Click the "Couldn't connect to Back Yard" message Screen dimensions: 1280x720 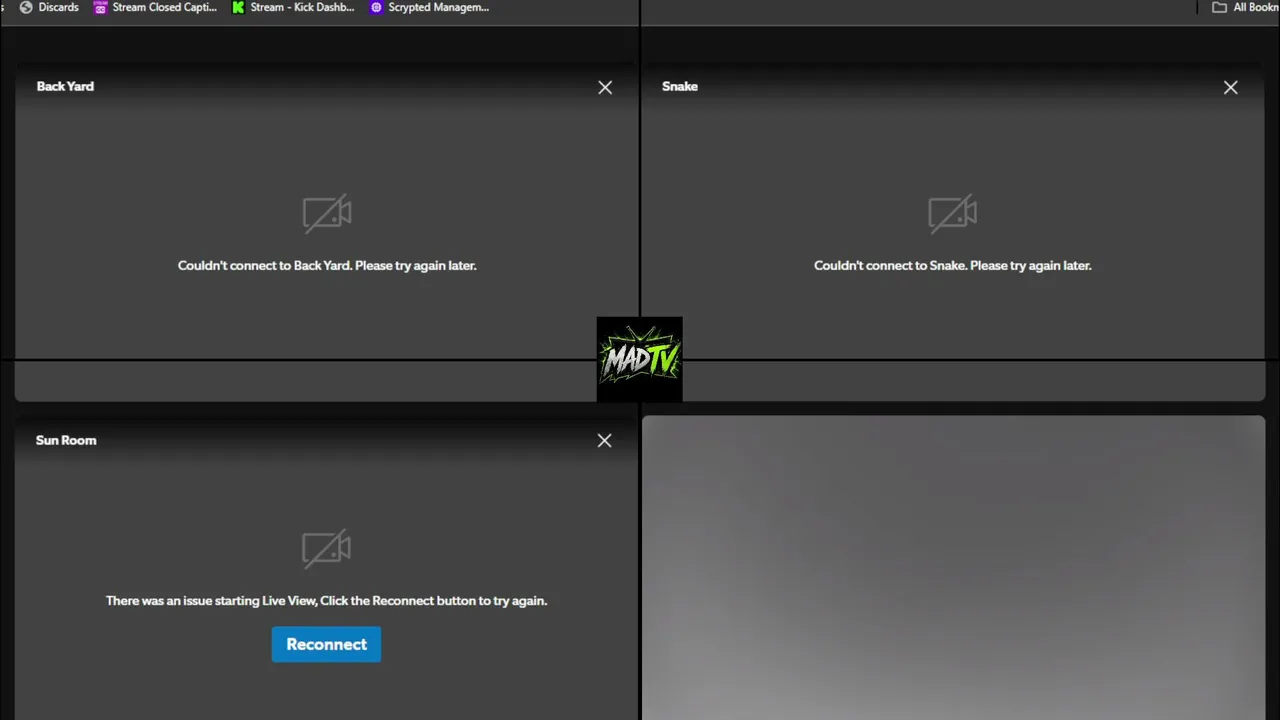(327, 266)
